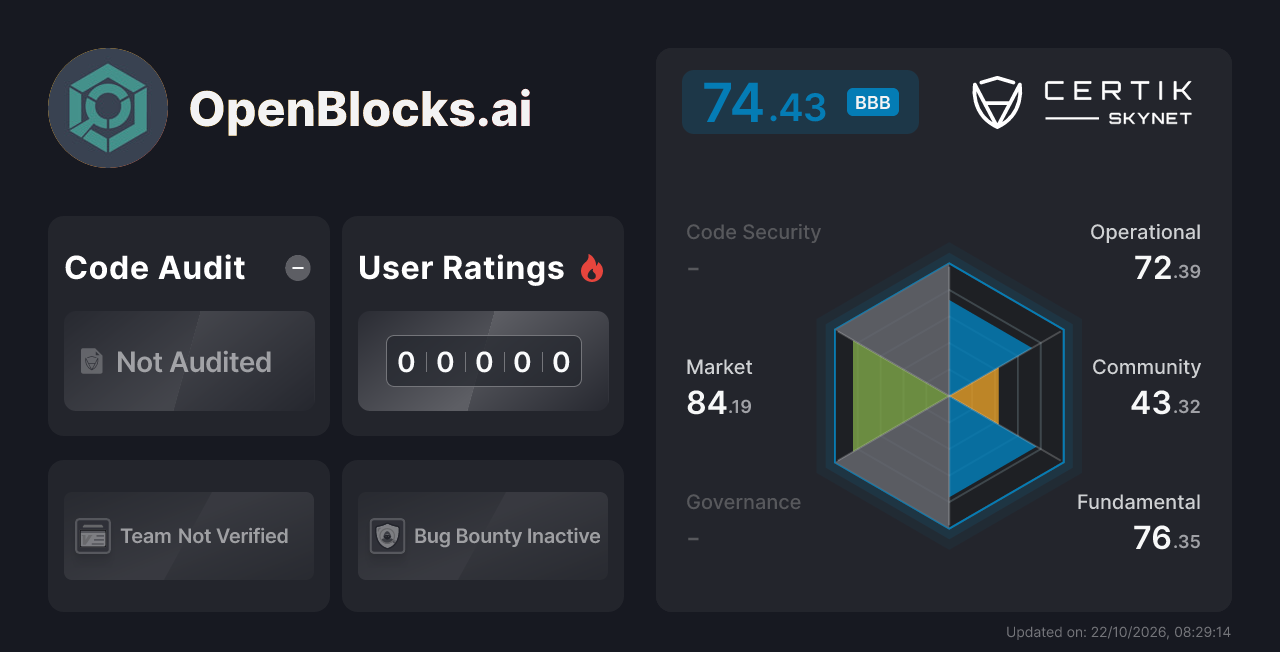Click the minus icon beside Code Audit
The width and height of the screenshot is (1280, 652).
(x=298, y=268)
